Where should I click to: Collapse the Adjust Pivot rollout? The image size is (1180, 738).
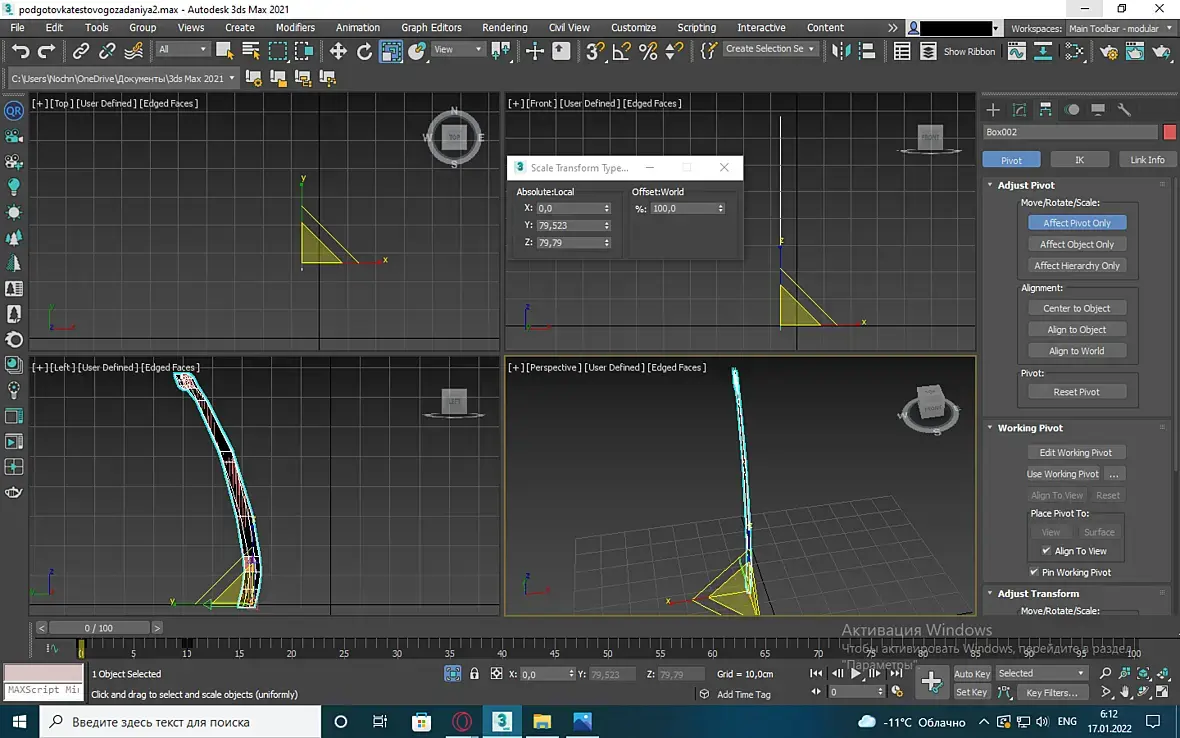(1025, 185)
